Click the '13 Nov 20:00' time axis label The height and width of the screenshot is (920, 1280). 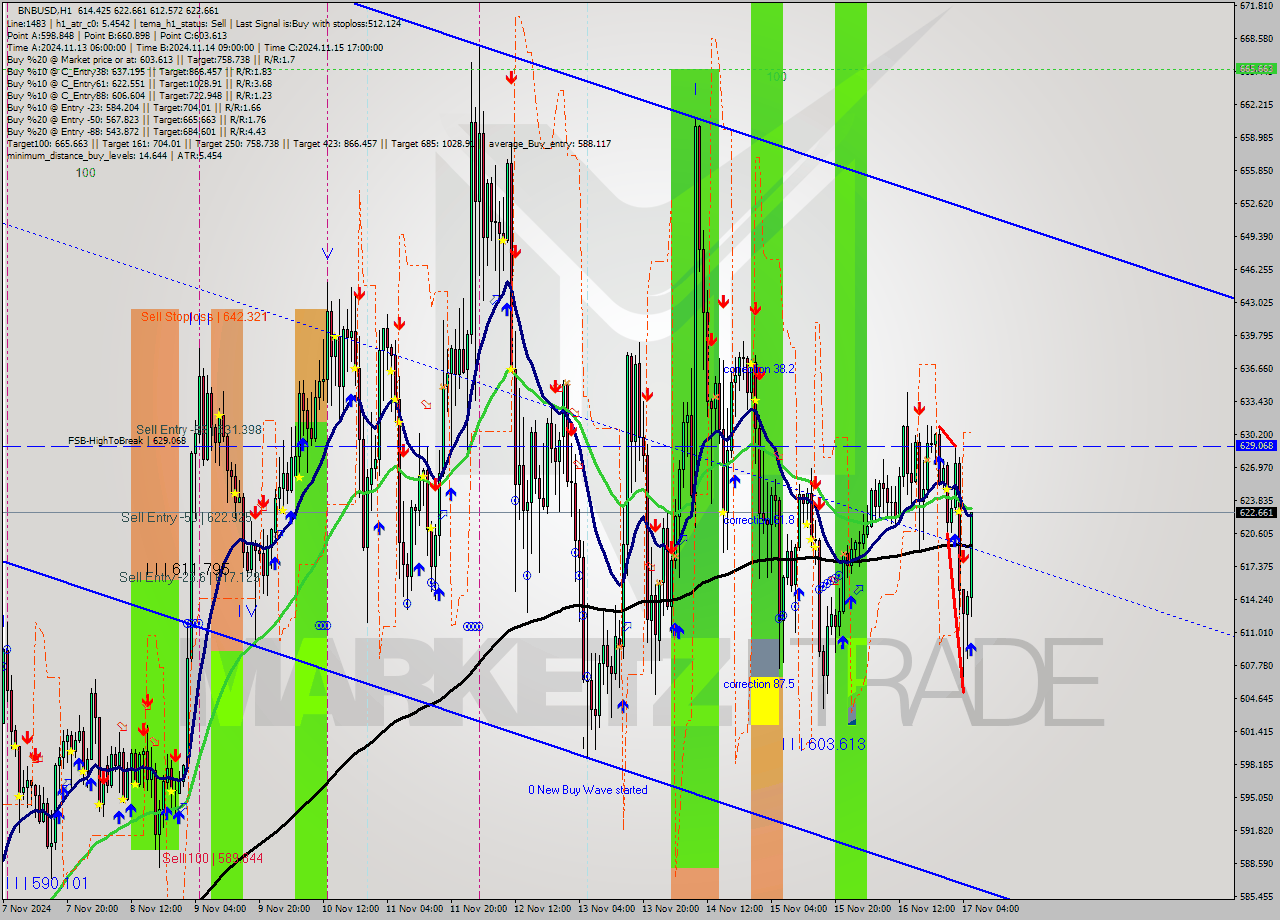pyautogui.click(x=670, y=909)
